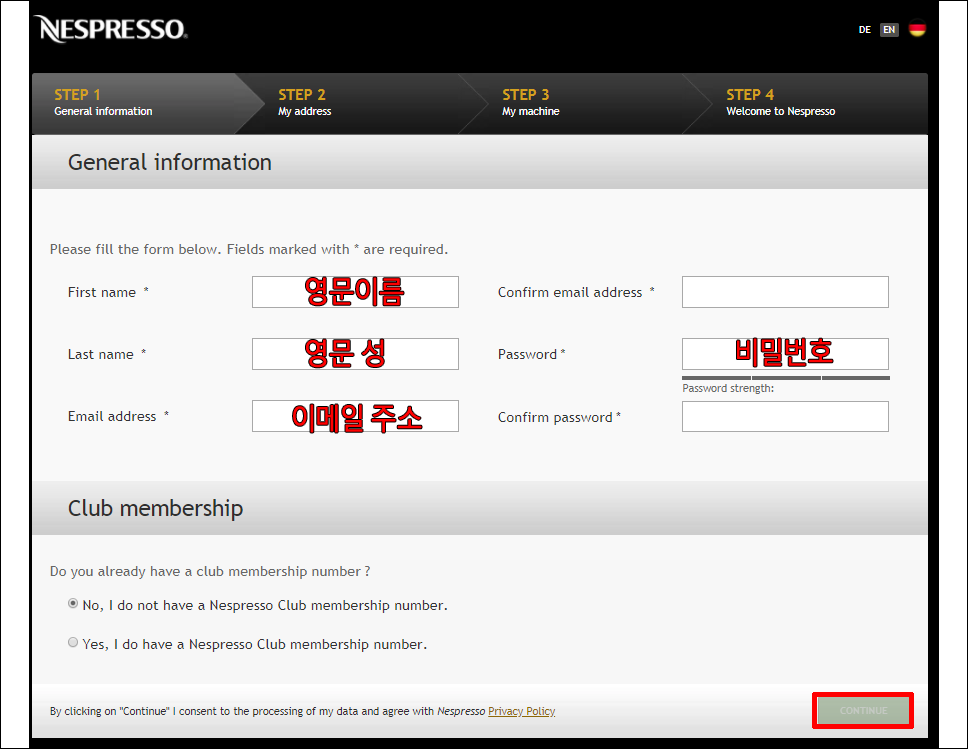Click the 'Please fill the form below' instruction text
Image resolution: width=968 pixels, height=749 pixels.
point(249,249)
